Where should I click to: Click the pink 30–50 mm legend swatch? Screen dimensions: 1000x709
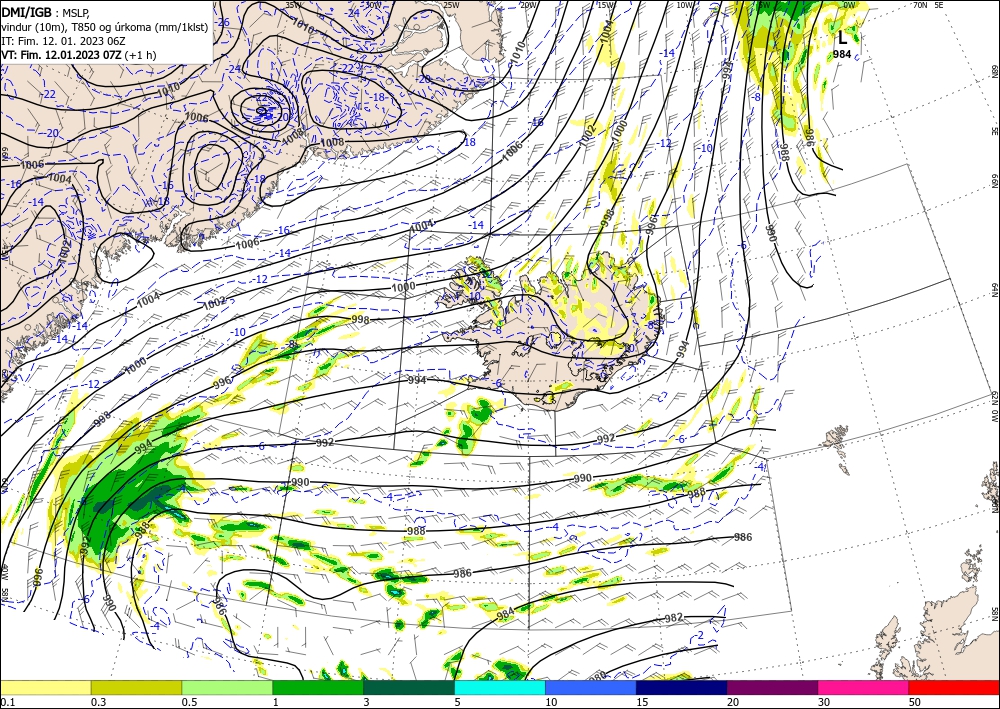(x=864, y=687)
